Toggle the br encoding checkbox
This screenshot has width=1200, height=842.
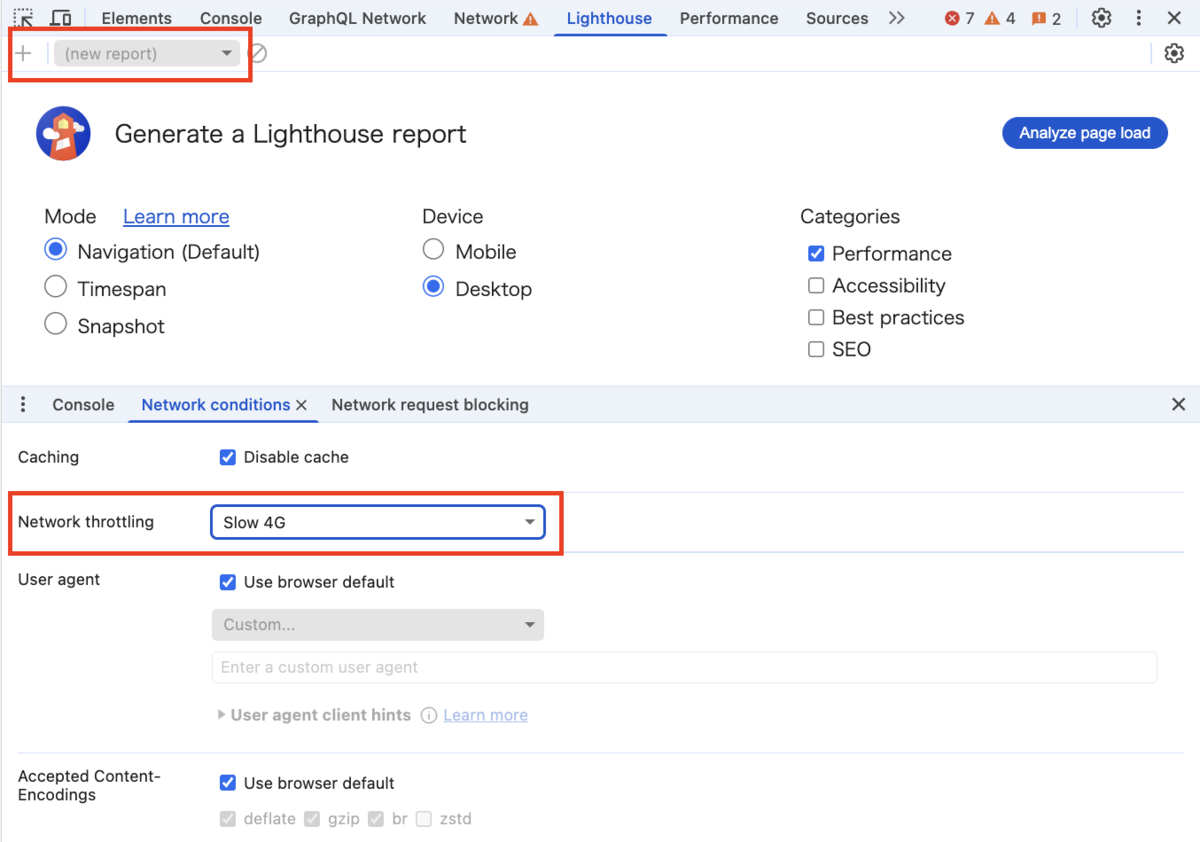pyautogui.click(x=376, y=819)
